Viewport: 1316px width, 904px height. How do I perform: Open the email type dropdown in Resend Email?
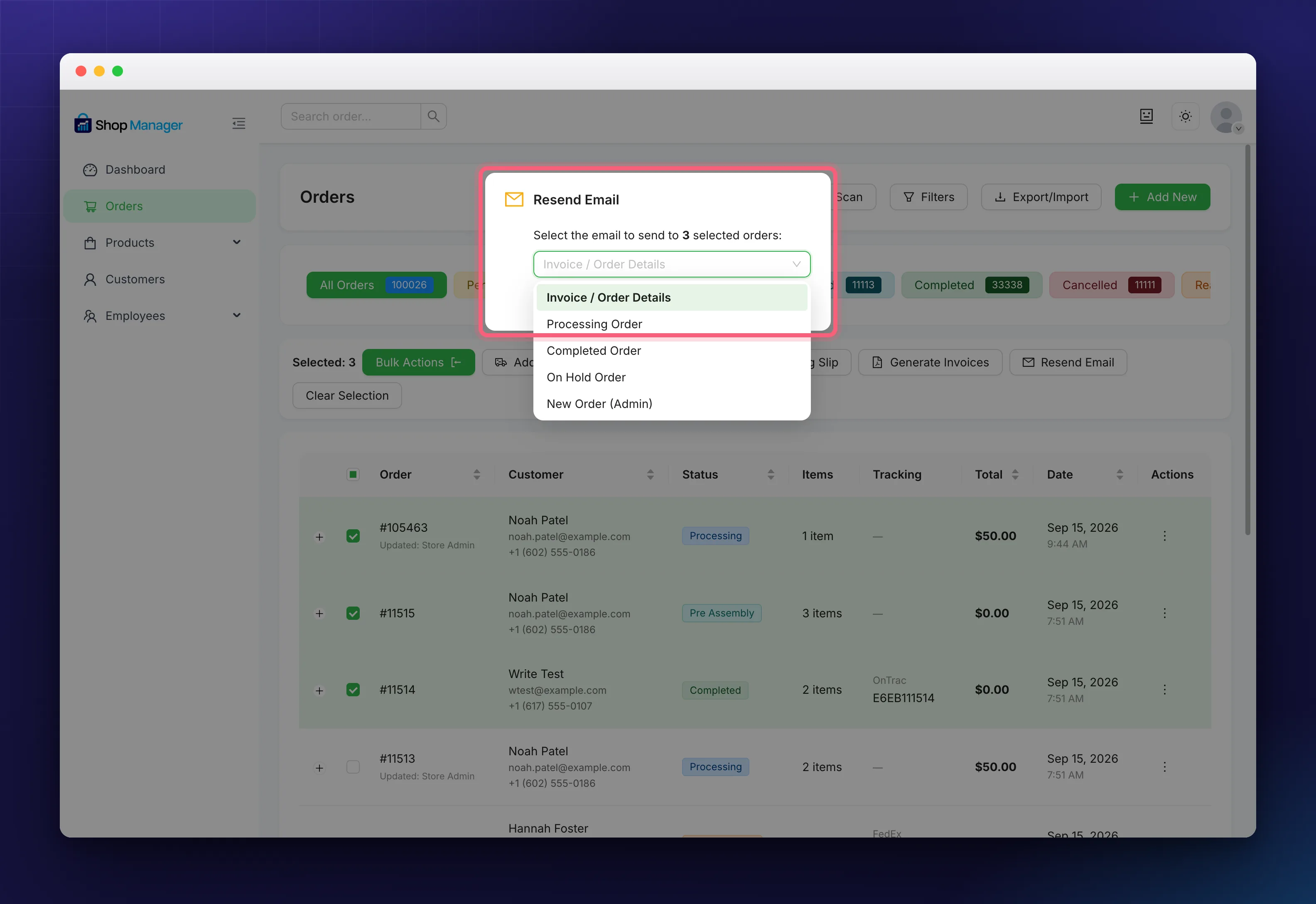tap(672, 265)
